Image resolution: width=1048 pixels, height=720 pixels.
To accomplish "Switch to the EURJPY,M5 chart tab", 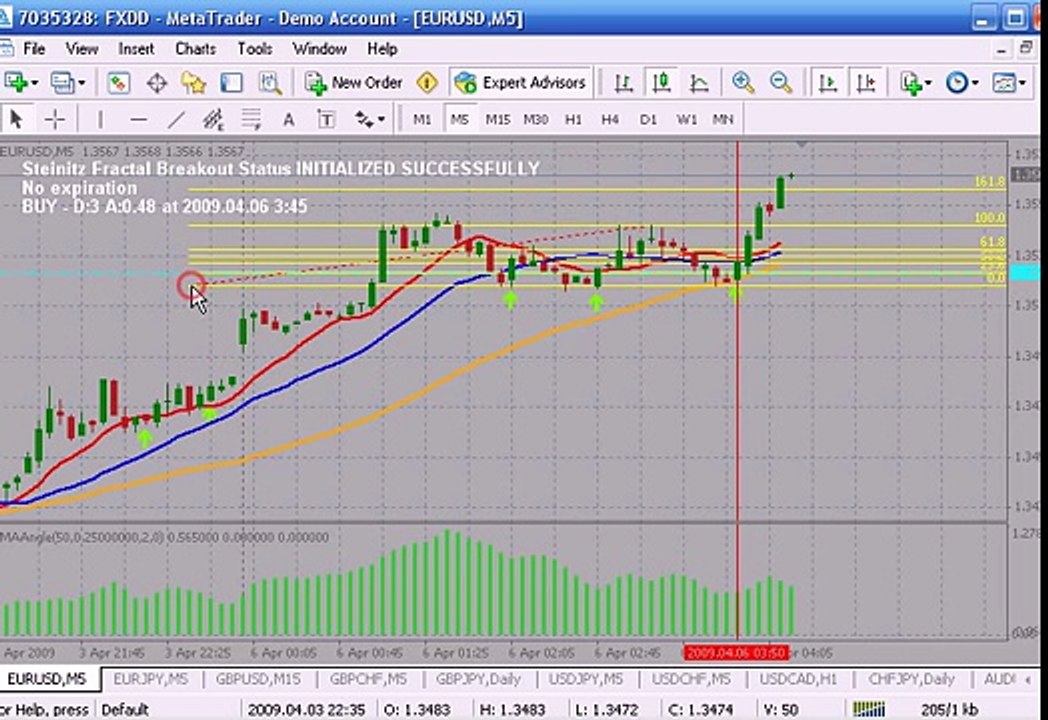I will 150,679.
